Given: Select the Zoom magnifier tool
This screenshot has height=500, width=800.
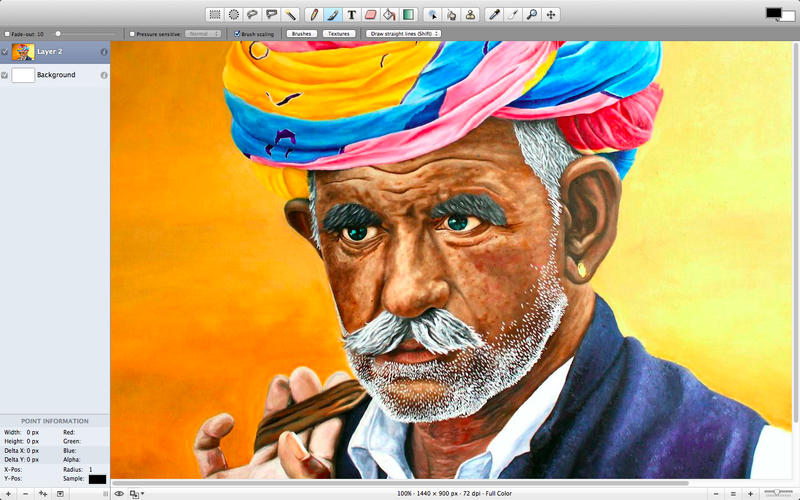Looking at the screenshot, I should 532,15.
